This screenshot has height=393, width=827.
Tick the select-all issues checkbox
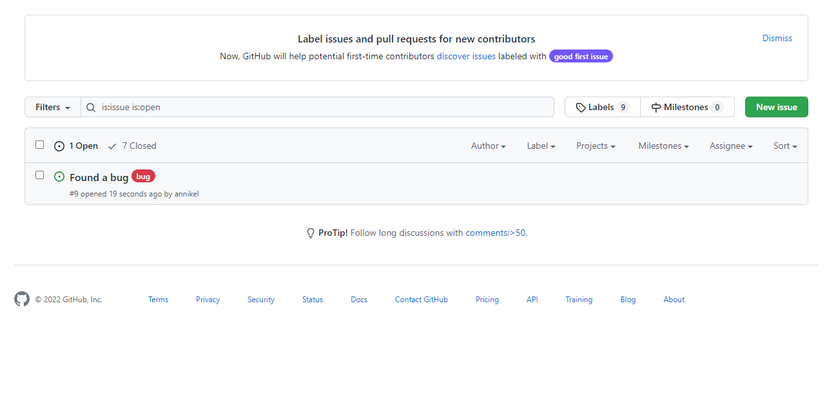(x=40, y=145)
